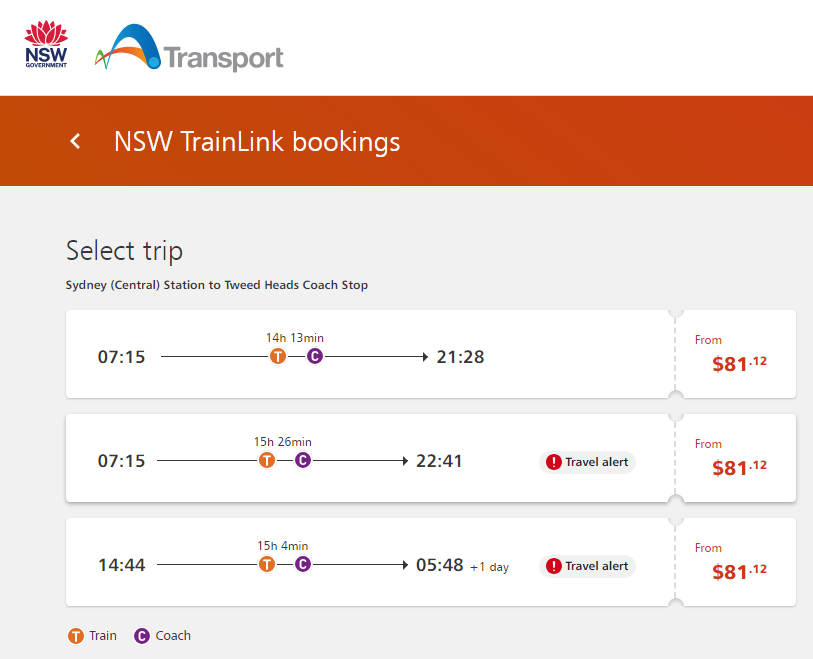Click Train icon on the 22:41 arrival trip

pyautogui.click(x=267, y=460)
